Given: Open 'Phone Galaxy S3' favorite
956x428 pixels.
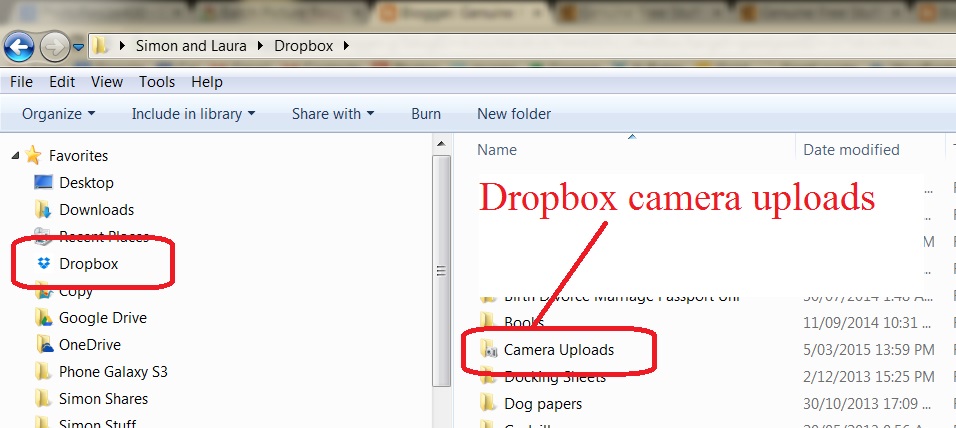Looking at the screenshot, I should (x=113, y=371).
